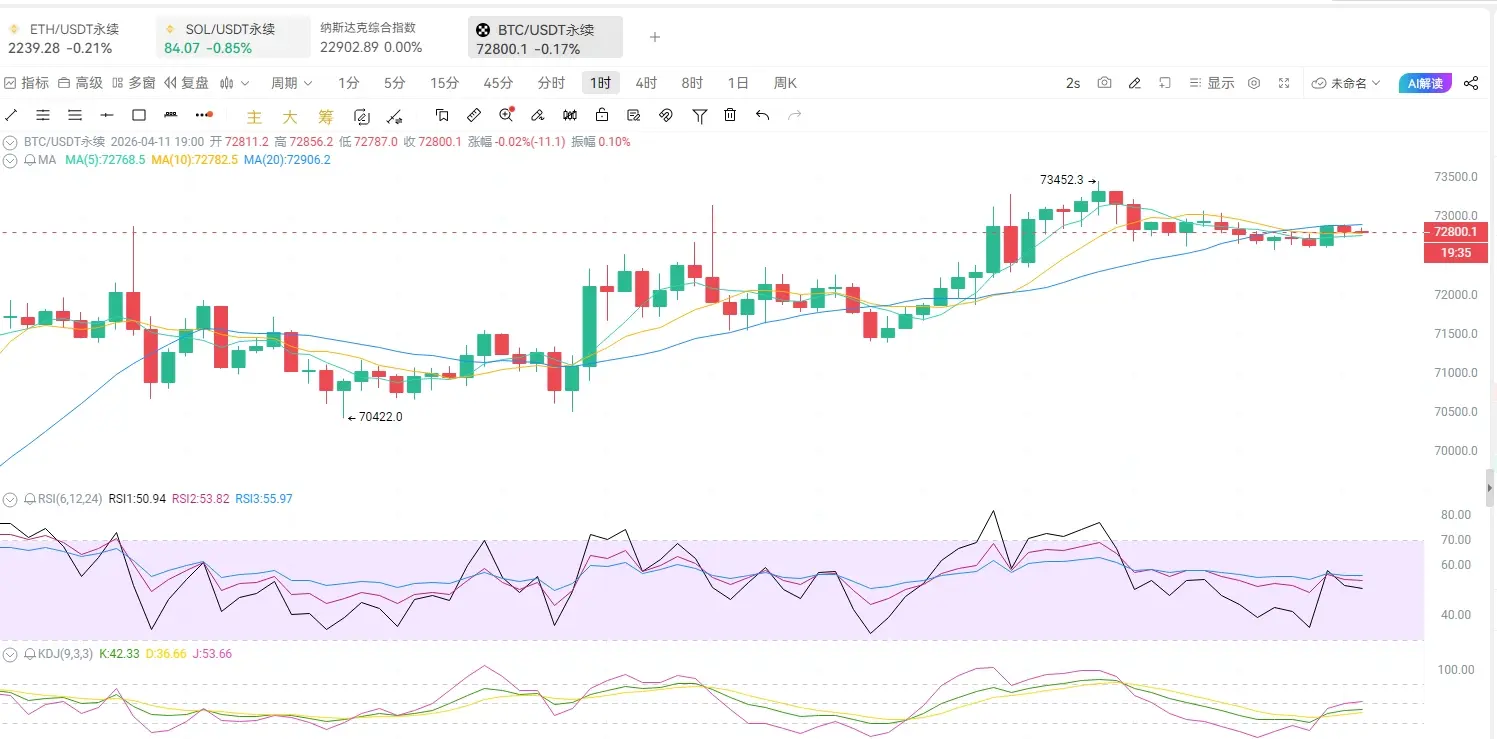Click the add note window icon
This screenshot has width=1497, height=739.
coord(1165,83)
